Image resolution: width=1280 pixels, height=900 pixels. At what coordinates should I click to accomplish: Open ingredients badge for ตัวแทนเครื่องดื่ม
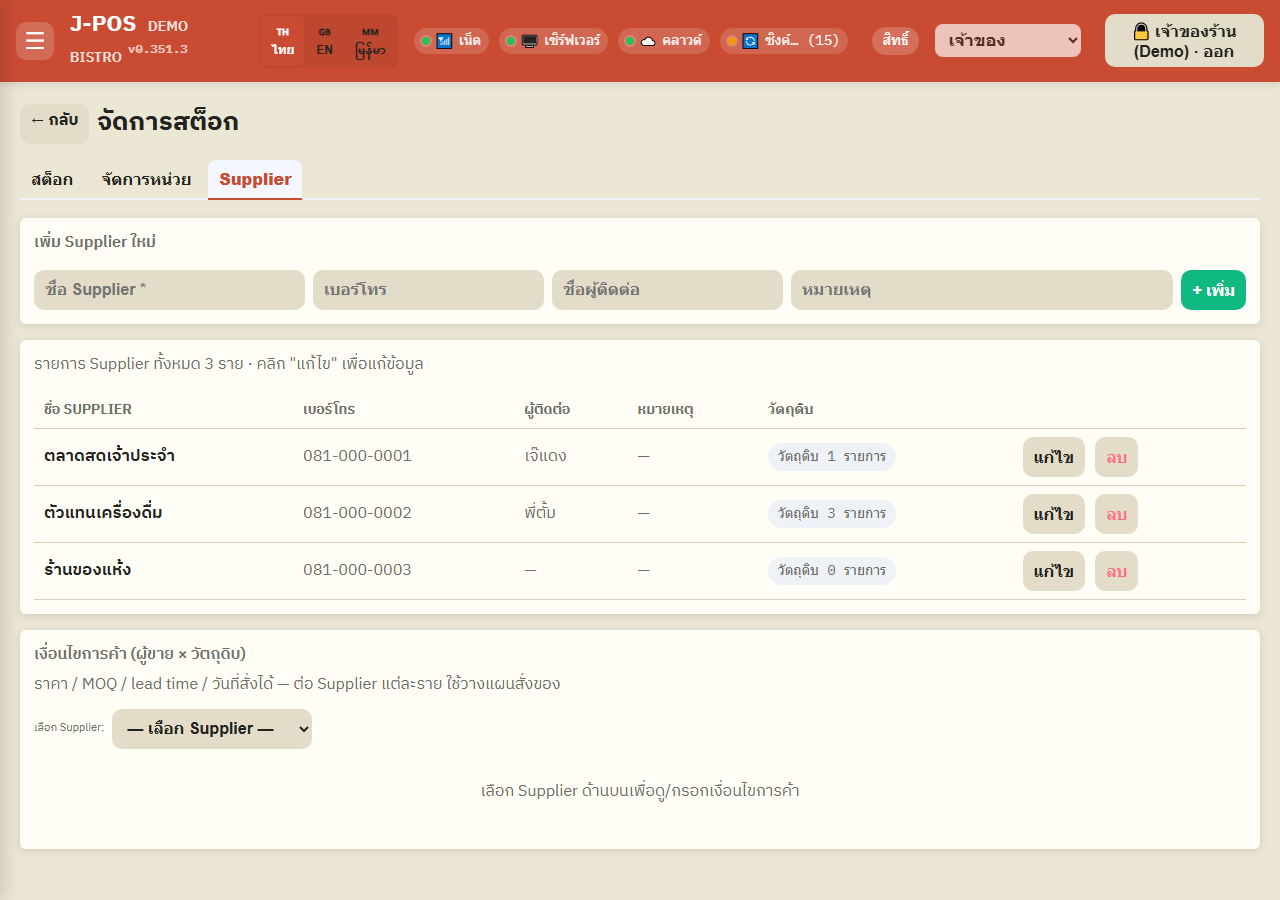coord(832,514)
